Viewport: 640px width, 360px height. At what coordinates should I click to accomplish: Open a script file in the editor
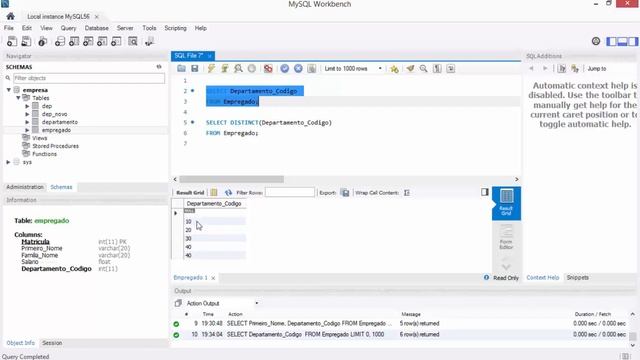click(181, 69)
